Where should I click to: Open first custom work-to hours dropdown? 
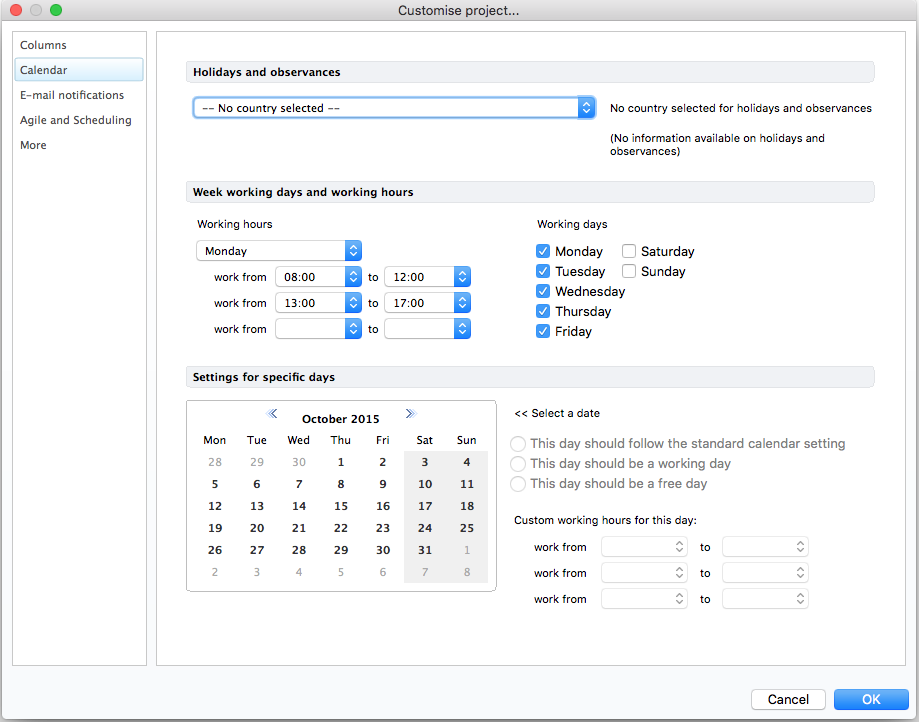click(765, 547)
